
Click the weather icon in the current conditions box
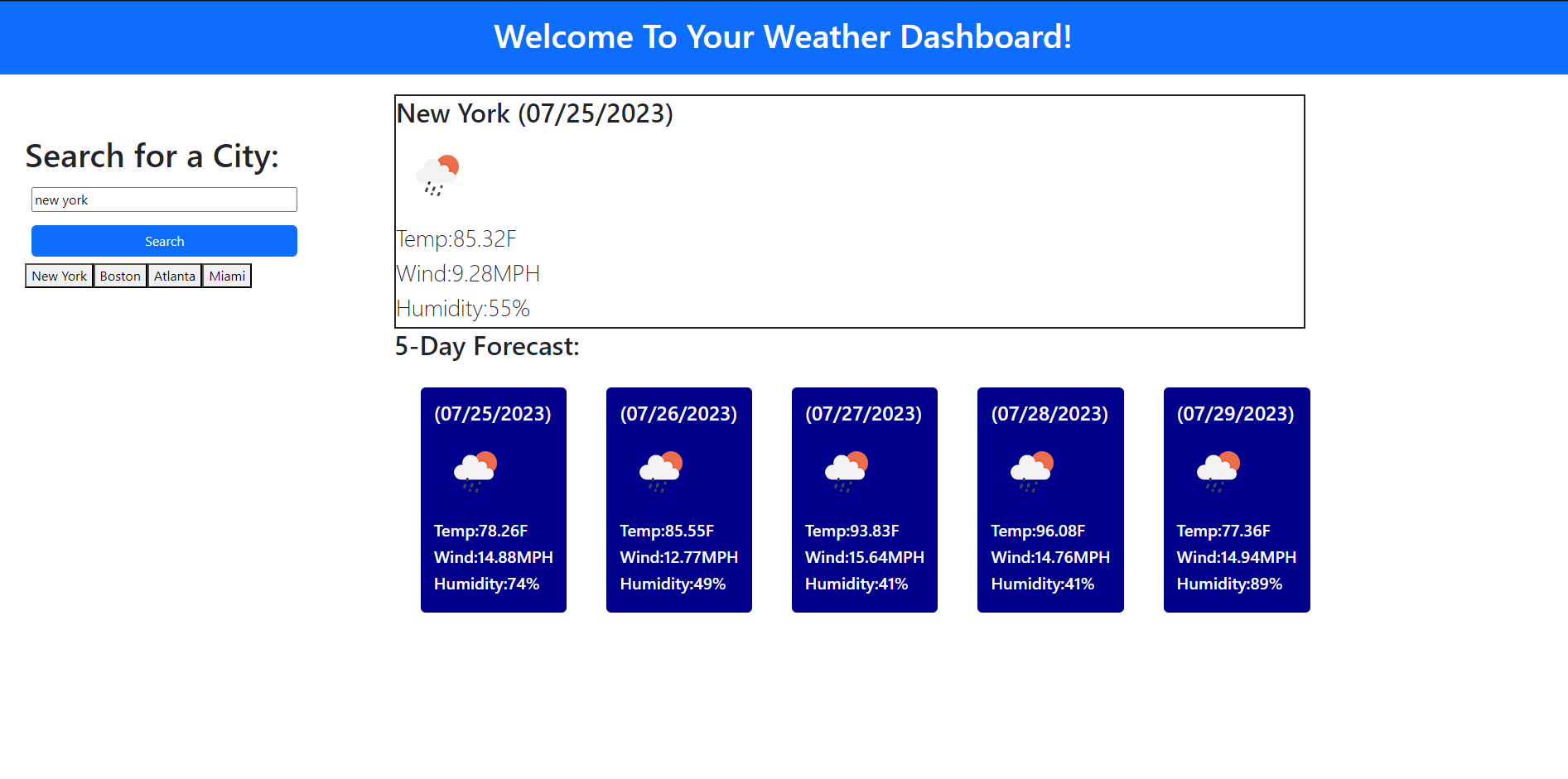(x=437, y=174)
